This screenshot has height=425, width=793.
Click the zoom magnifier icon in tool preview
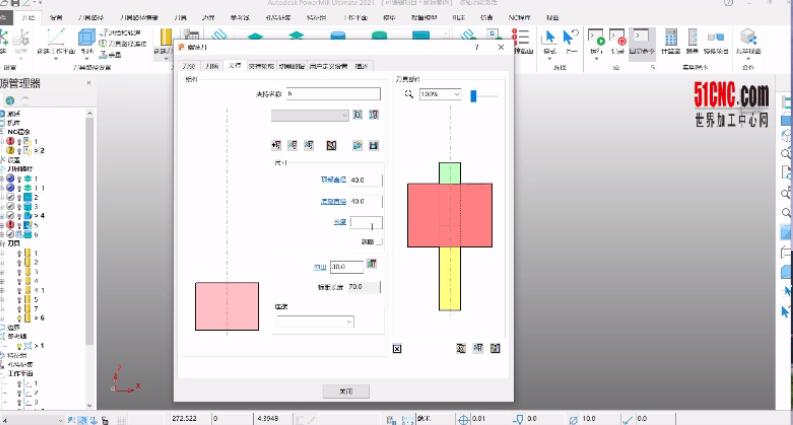click(408, 94)
